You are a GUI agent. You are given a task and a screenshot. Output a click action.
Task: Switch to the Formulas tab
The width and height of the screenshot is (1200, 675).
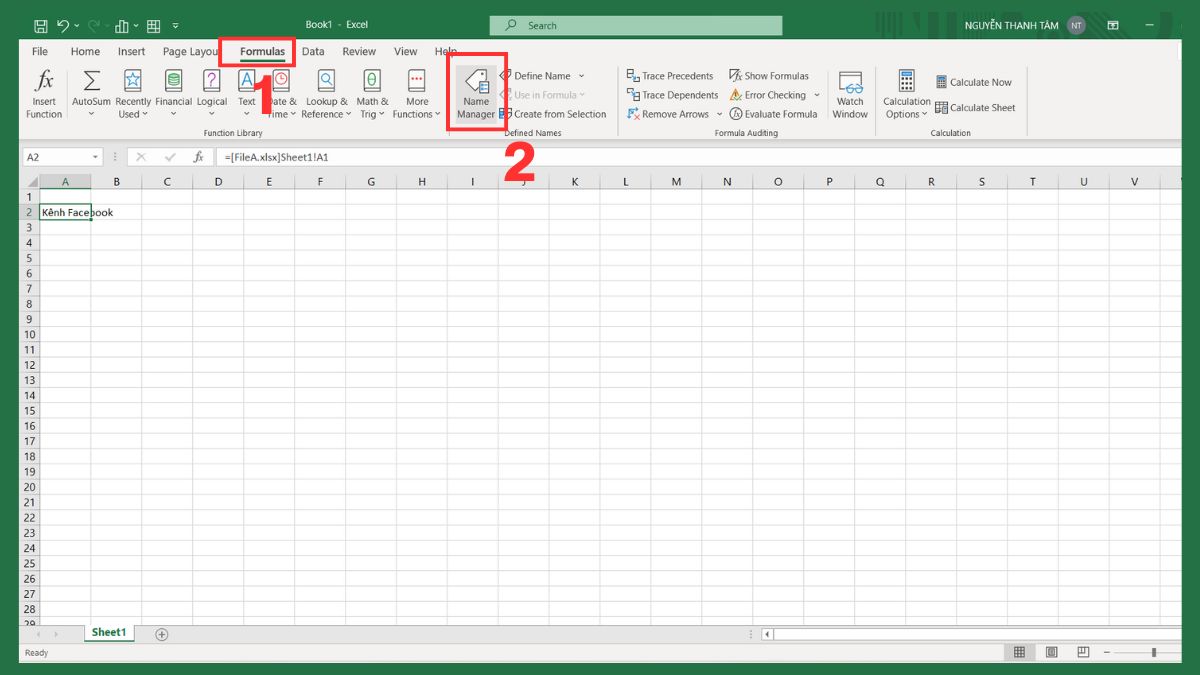point(262,51)
